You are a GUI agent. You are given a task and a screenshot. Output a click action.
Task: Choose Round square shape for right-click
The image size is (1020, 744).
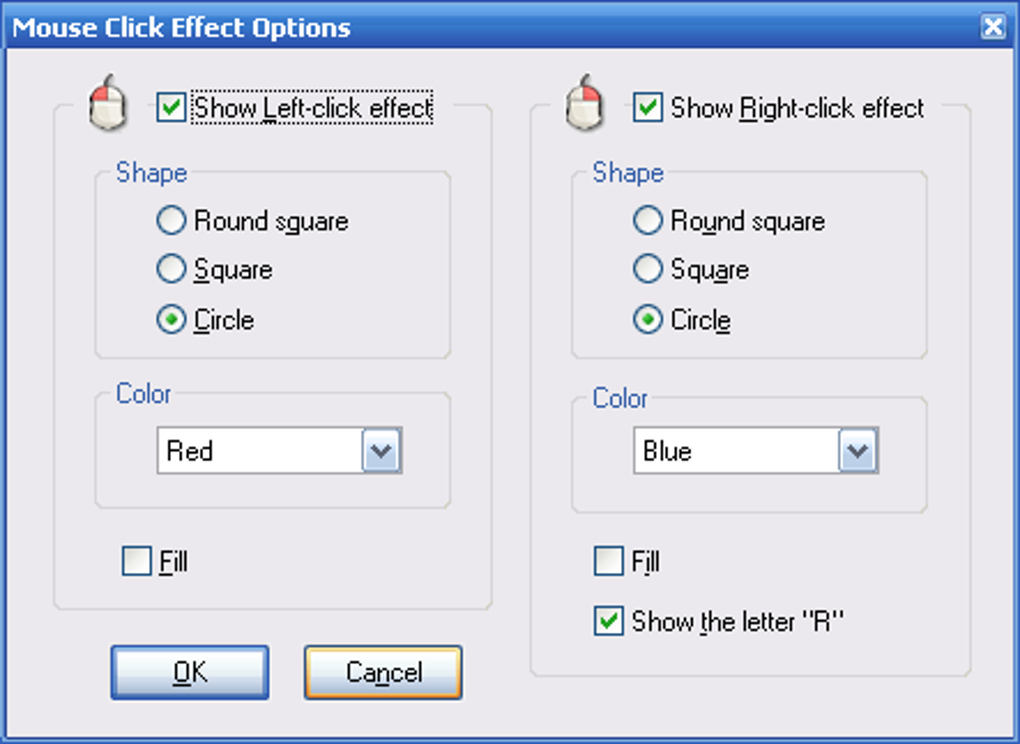point(648,220)
